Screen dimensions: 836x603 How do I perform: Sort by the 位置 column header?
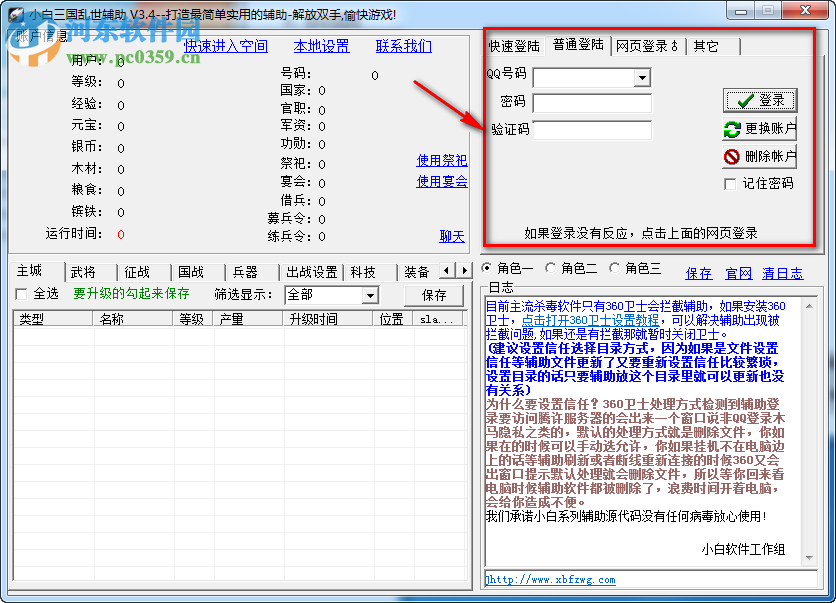pyautogui.click(x=393, y=319)
